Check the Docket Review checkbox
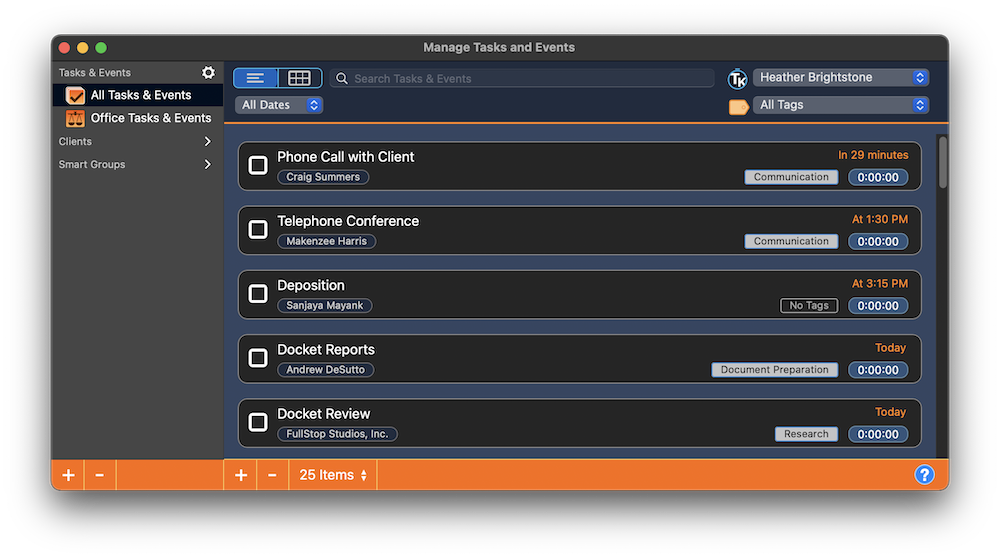 coord(258,422)
